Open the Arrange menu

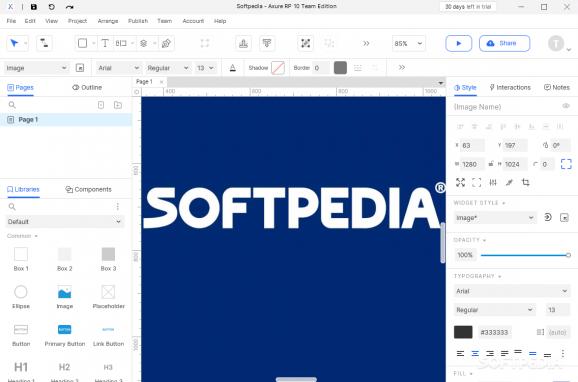coord(108,21)
